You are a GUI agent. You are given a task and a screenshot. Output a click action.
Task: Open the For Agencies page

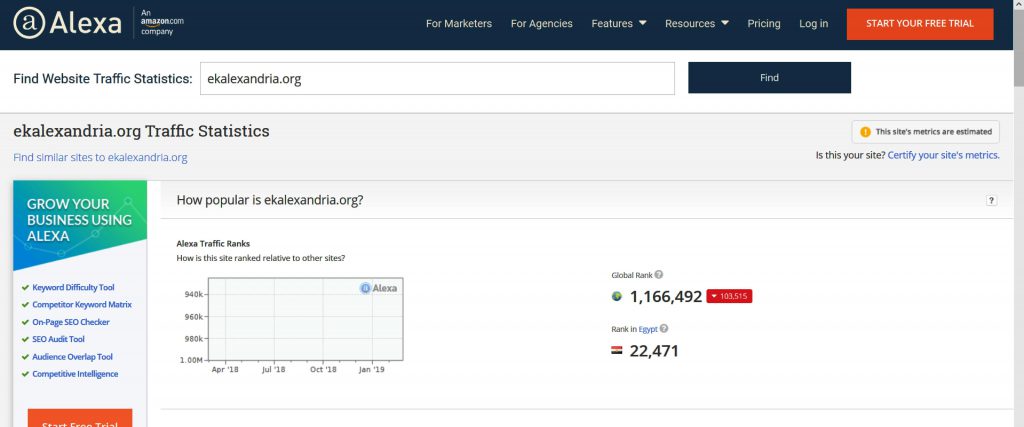pos(541,24)
